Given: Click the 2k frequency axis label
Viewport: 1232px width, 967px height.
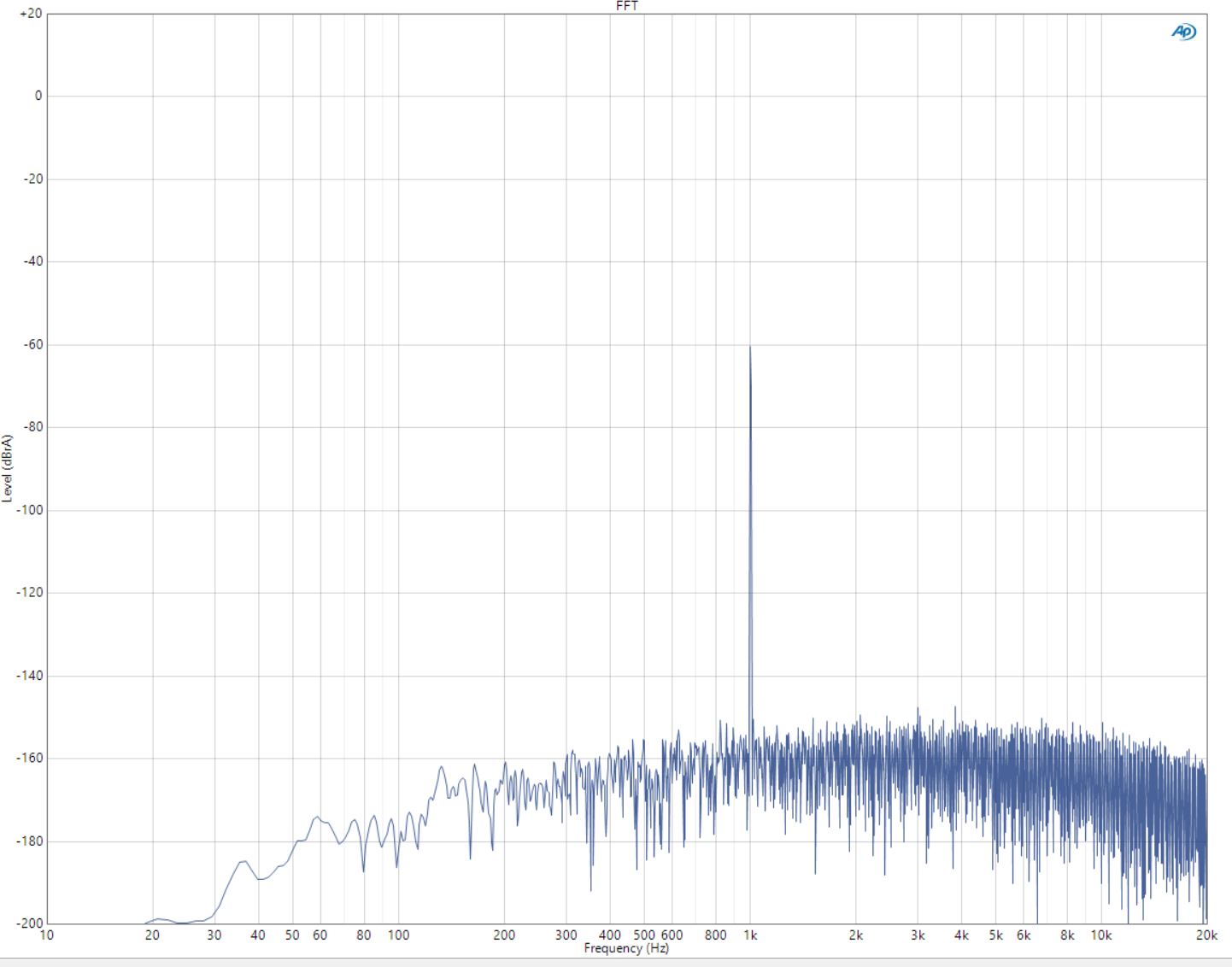Looking at the screenshot, I should click(x=856, y=935).
